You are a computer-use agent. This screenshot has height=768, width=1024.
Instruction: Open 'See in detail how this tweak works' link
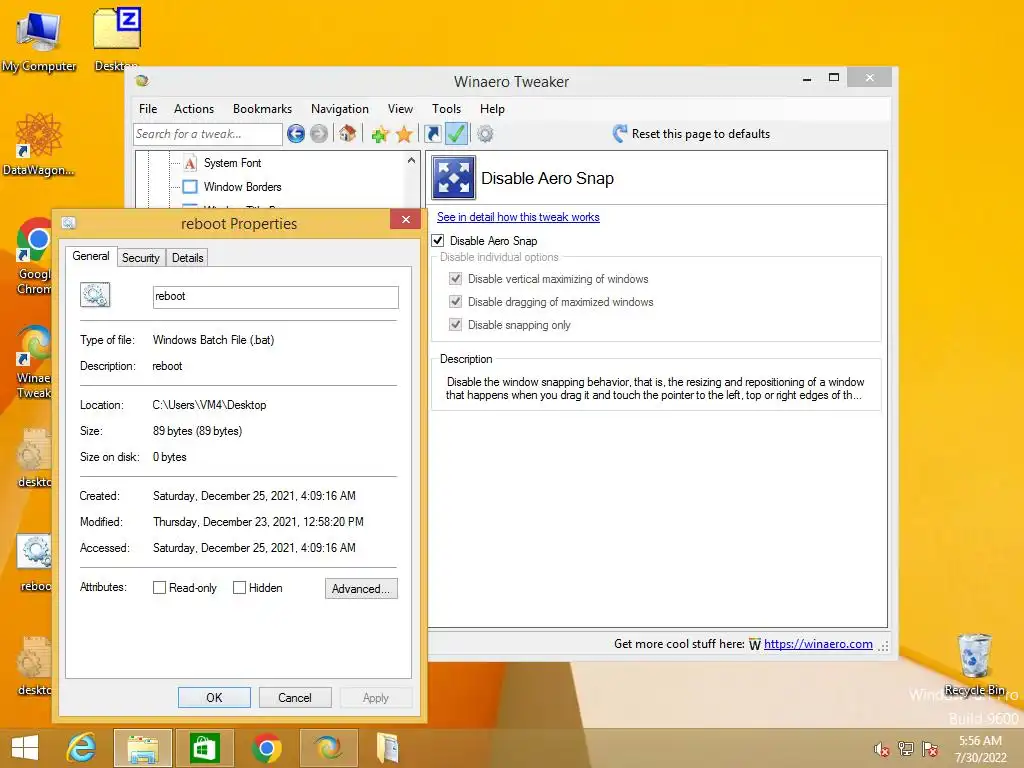click(x=518, y=217)
